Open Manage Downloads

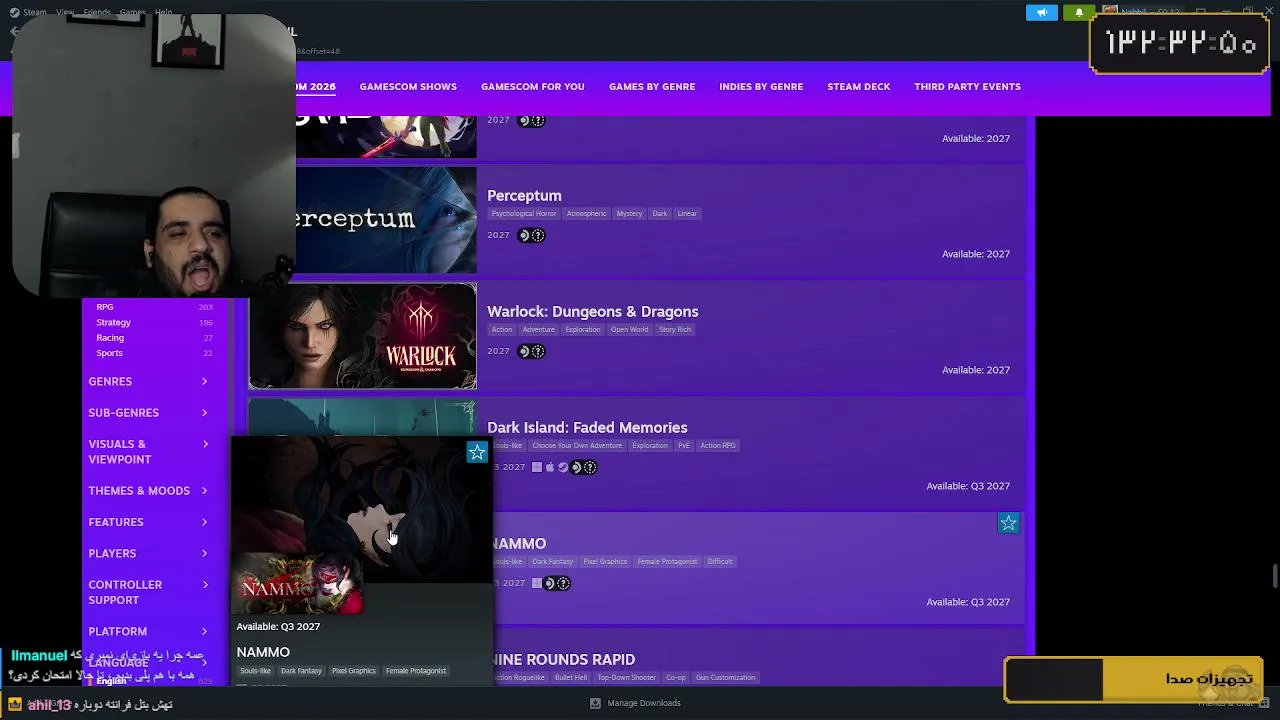coord(644,703)
